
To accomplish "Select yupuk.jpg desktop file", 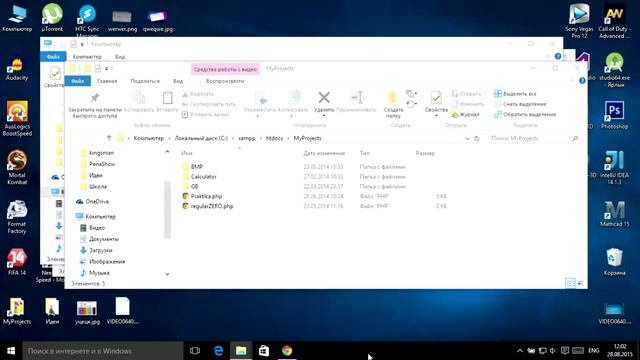I will [87, 312].
